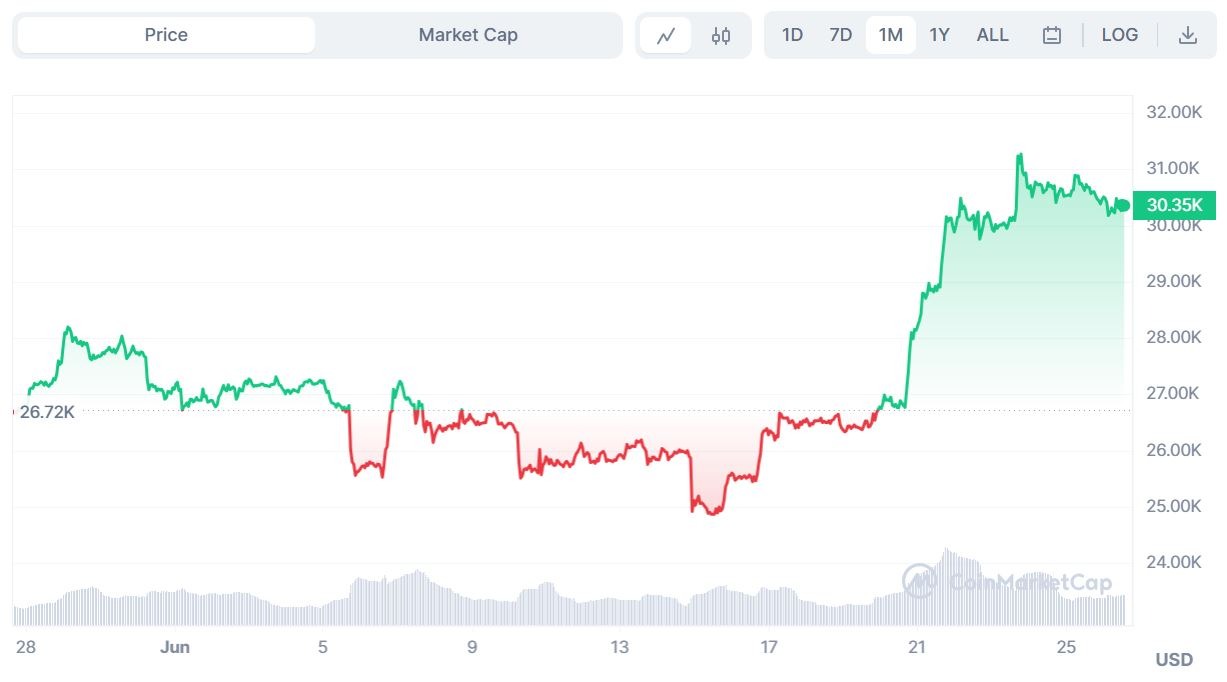This screenshot has width=1227, height=682.
Task: Click the current price endpoint dot
Action: pyautogui.click(x=1123, y=205)
